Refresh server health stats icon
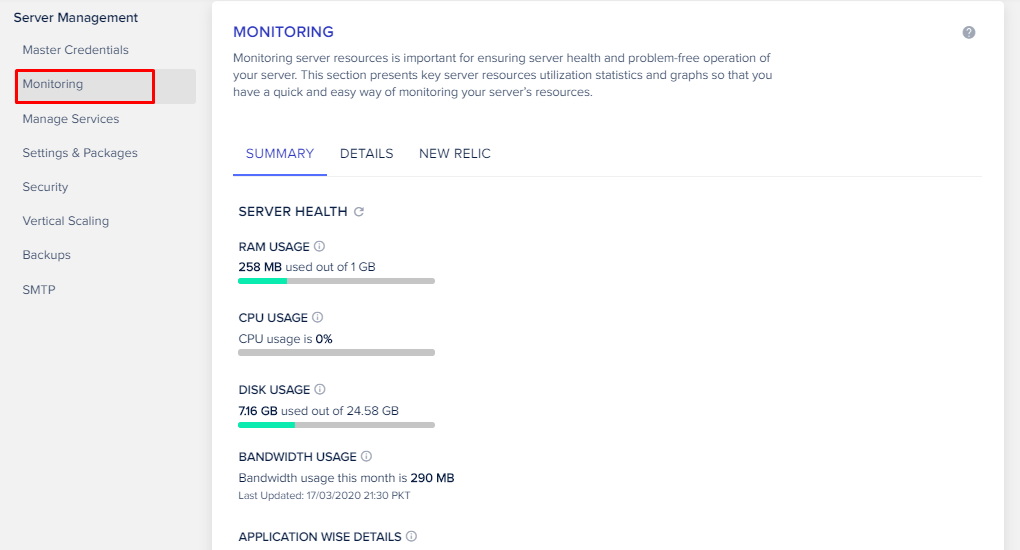This screenshot has height=550, width=1020. click(x=359, y=212)
